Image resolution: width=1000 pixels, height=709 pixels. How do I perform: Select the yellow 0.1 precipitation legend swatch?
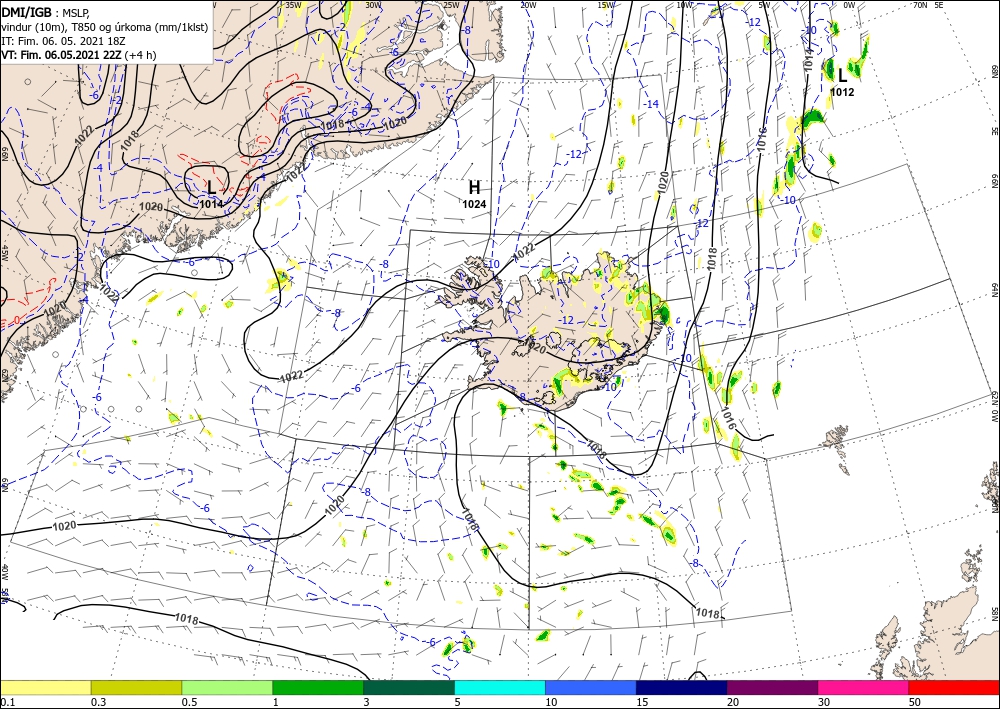point(45,688)
